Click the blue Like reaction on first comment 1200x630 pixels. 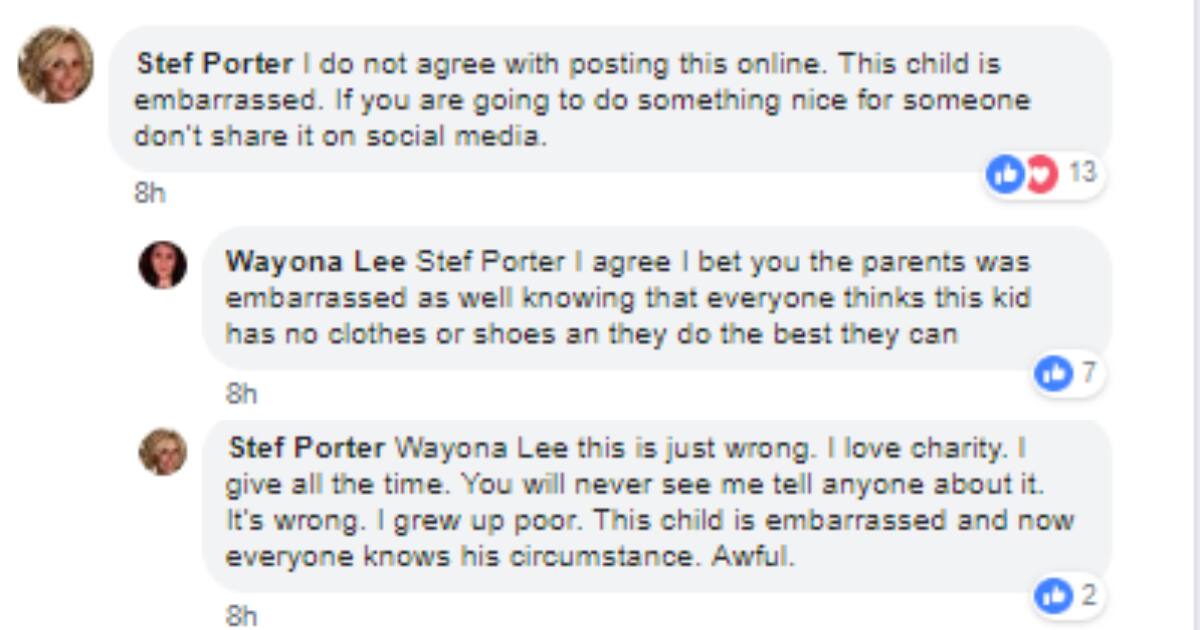coord(1005,174)
